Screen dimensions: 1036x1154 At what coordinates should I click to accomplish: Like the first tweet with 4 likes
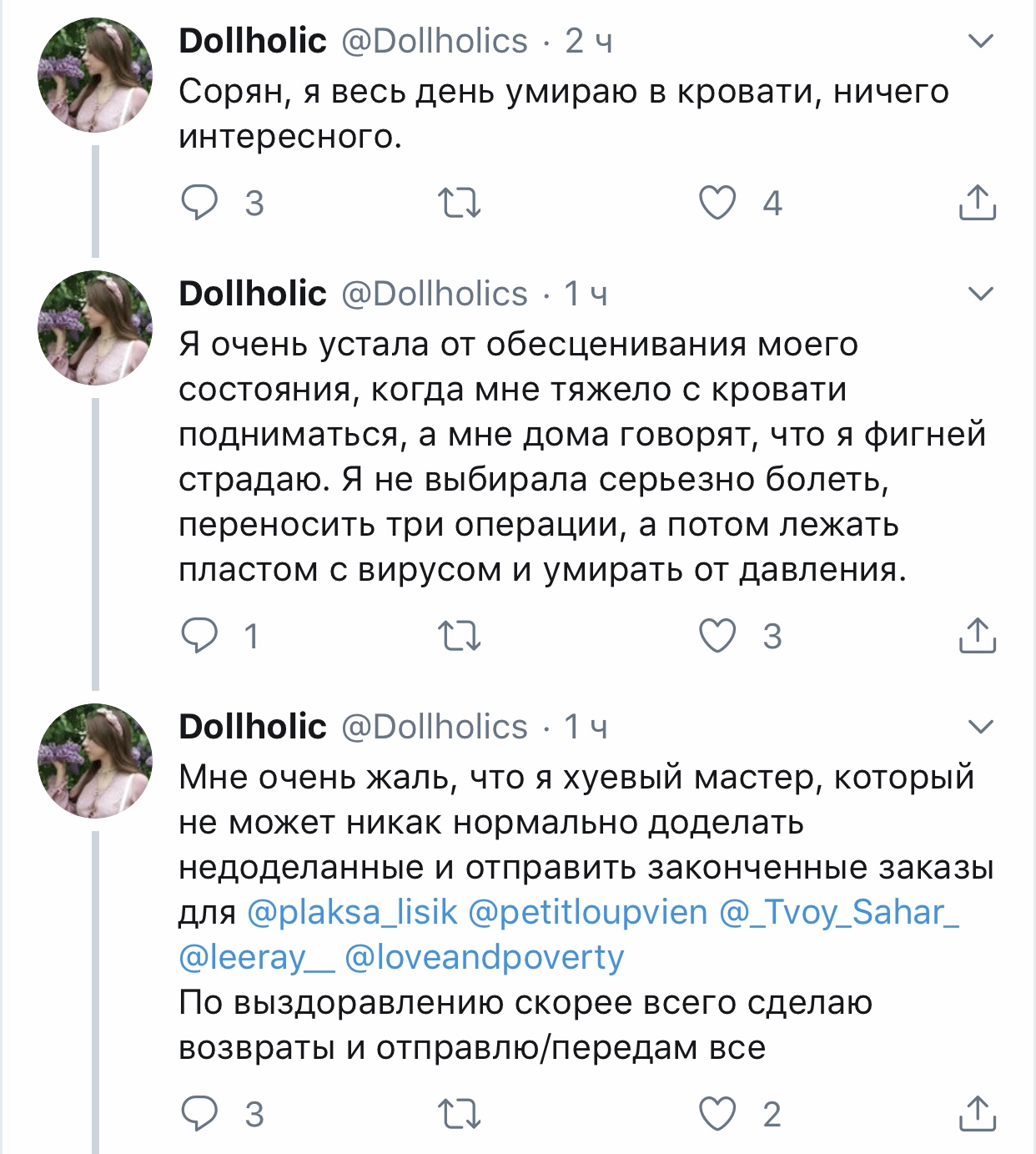pos(717,203)
